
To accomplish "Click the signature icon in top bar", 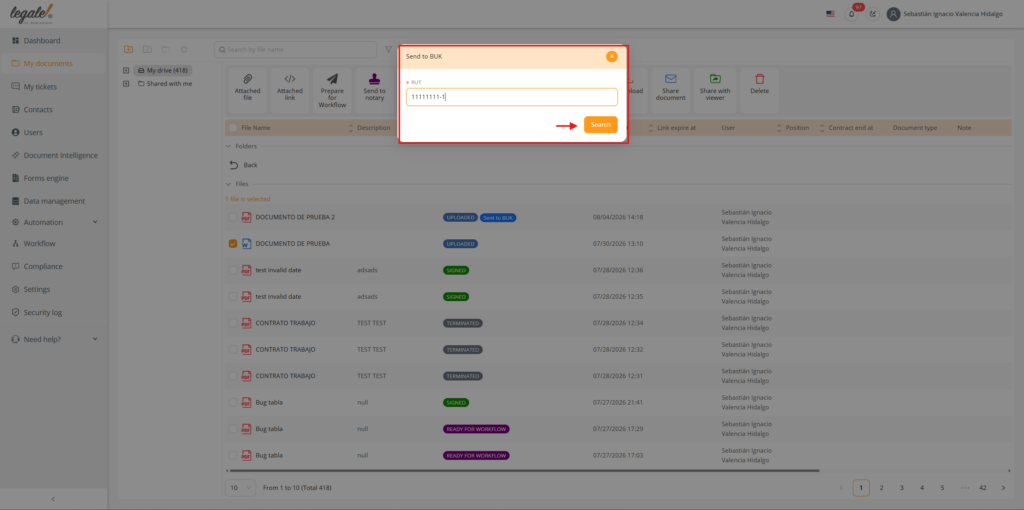I will point(872,14).
